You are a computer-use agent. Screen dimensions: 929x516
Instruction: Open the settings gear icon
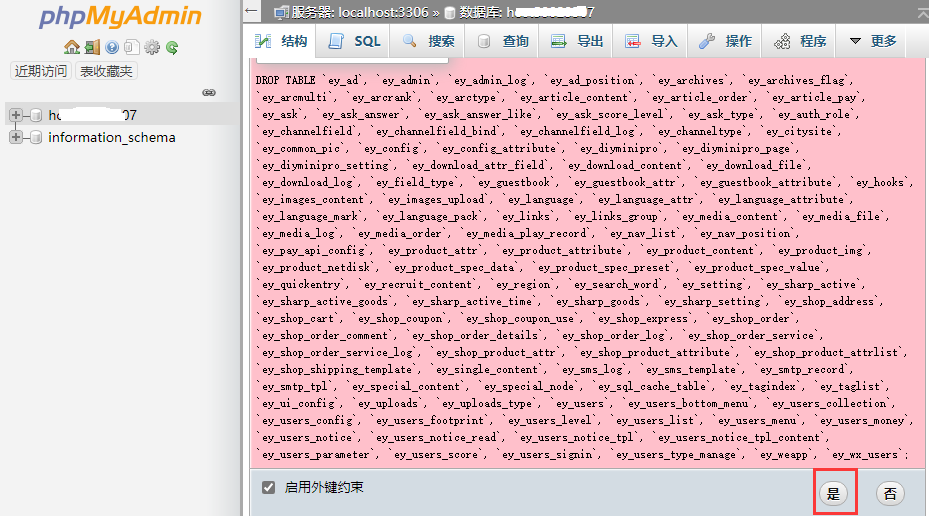152,47
